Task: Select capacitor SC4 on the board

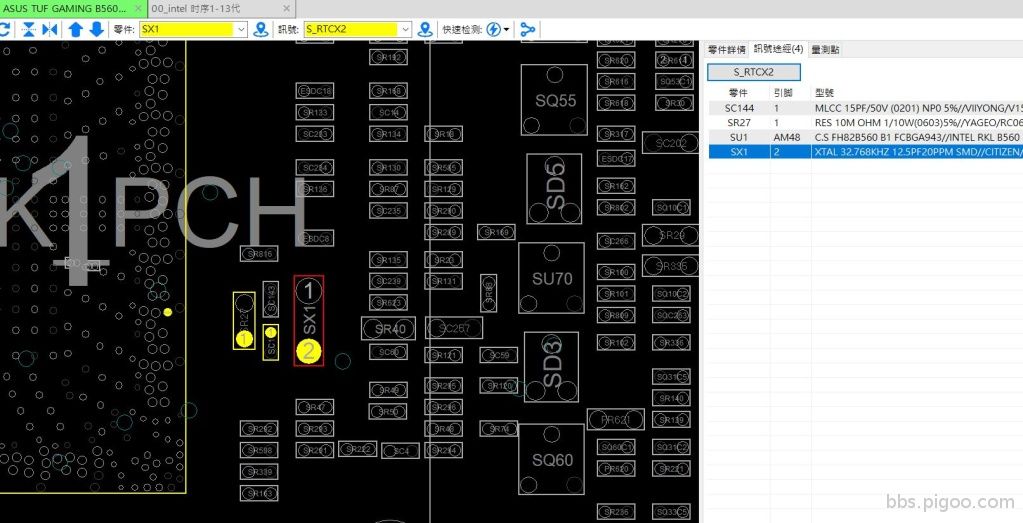Action: 401,451
